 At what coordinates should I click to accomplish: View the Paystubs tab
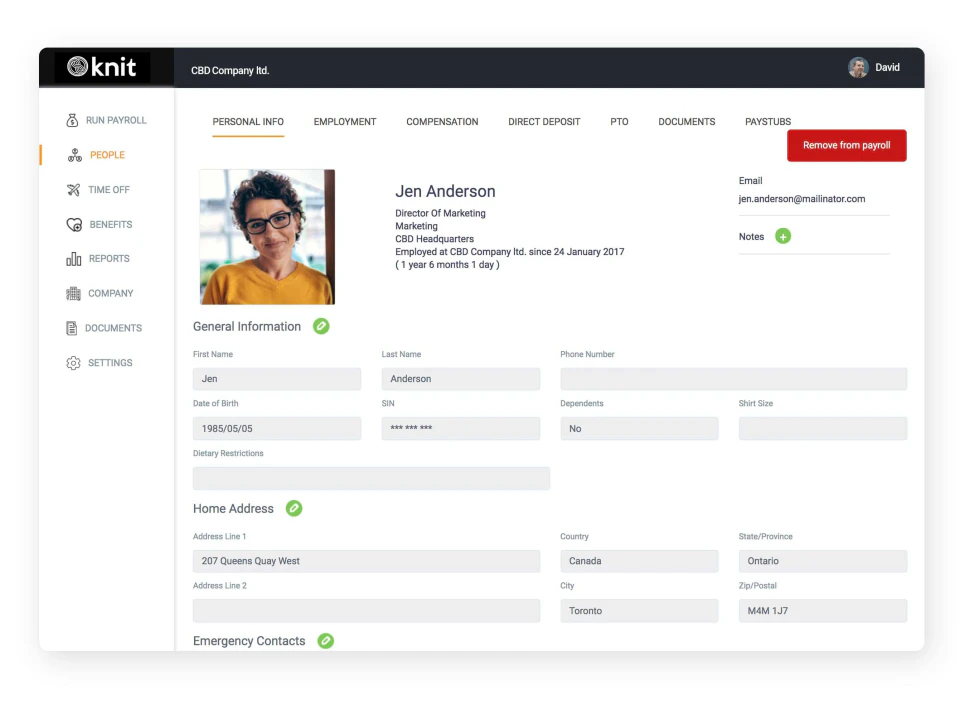click(767, 121)
